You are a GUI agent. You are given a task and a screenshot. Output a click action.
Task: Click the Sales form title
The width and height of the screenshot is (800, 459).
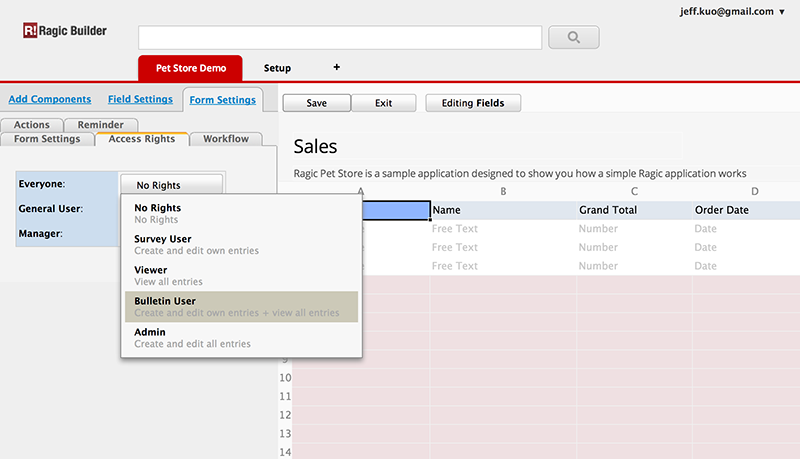pyautogui.click(x=315, y=146)
